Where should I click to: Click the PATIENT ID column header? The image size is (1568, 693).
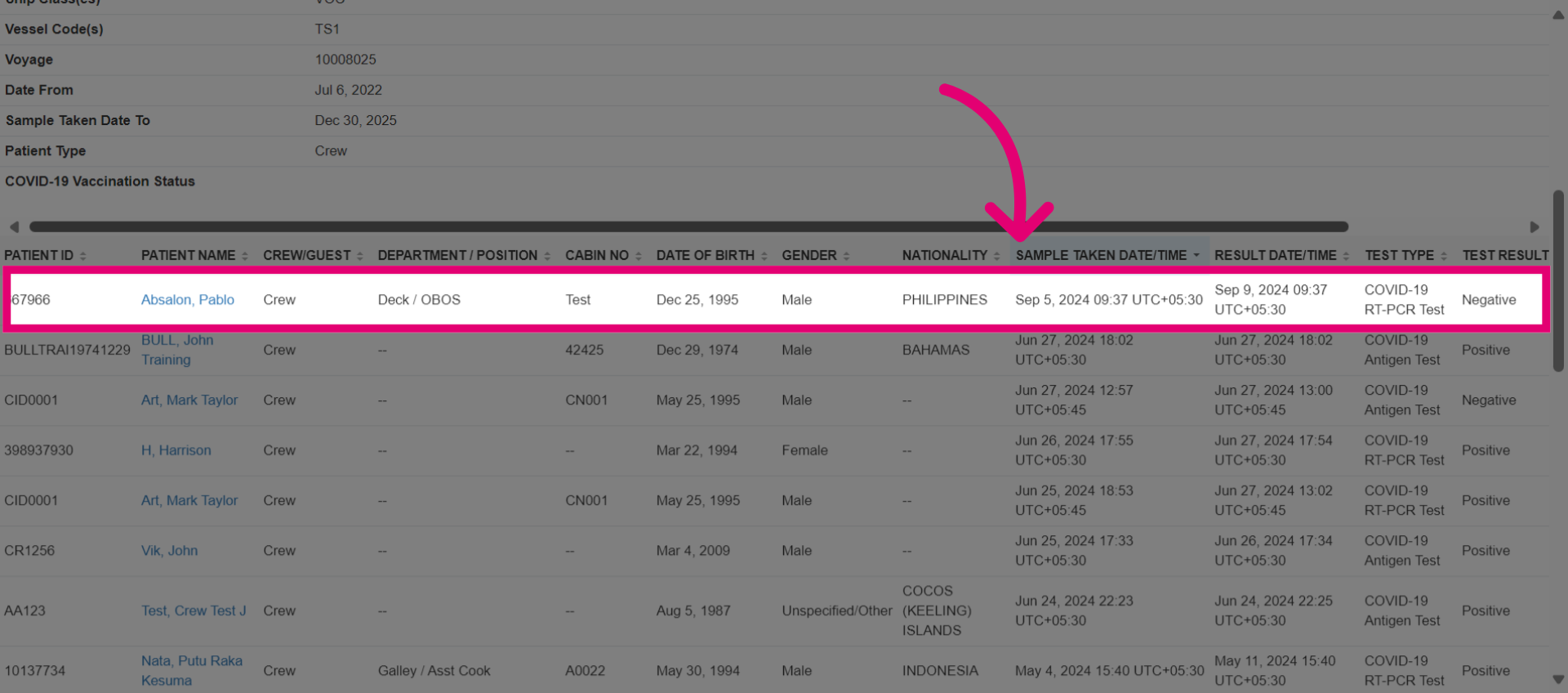coord(38,256)
